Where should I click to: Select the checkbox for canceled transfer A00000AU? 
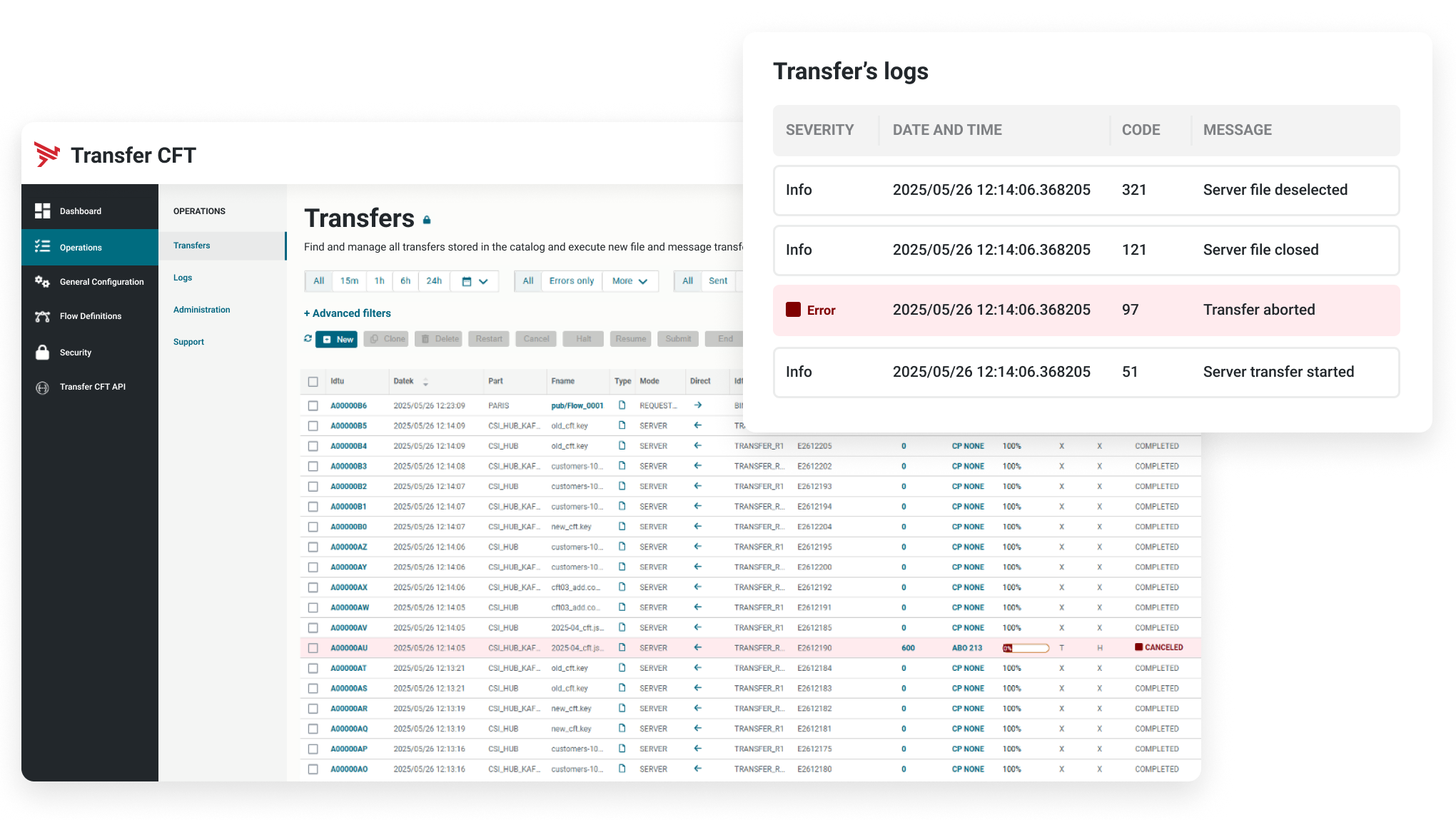click(x=313, y=648)
